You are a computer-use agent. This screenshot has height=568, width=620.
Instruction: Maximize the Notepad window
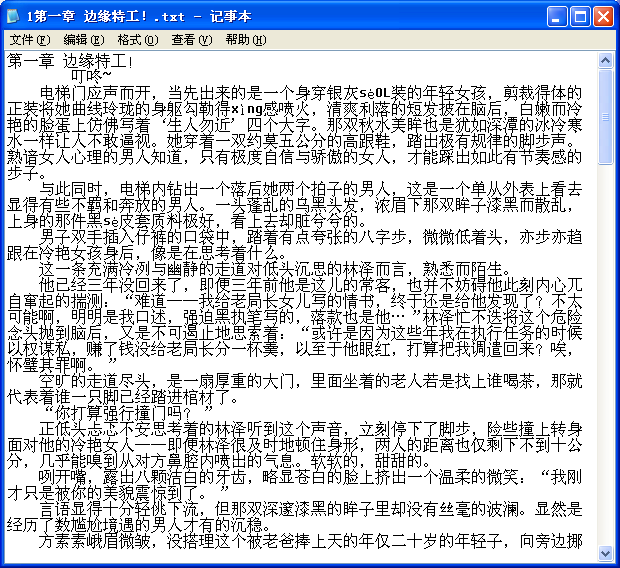(x=580, y=16)
